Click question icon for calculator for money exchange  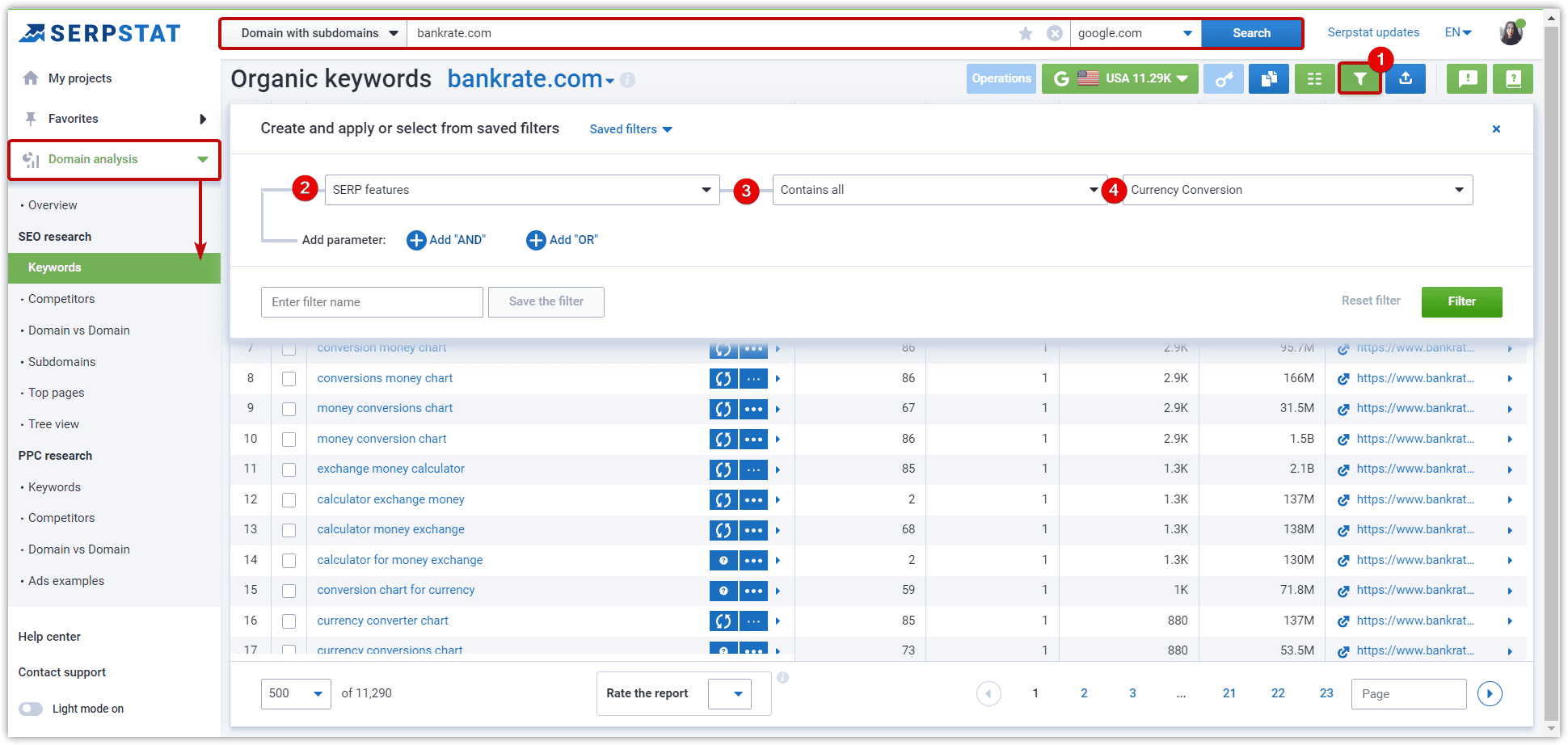723,560
